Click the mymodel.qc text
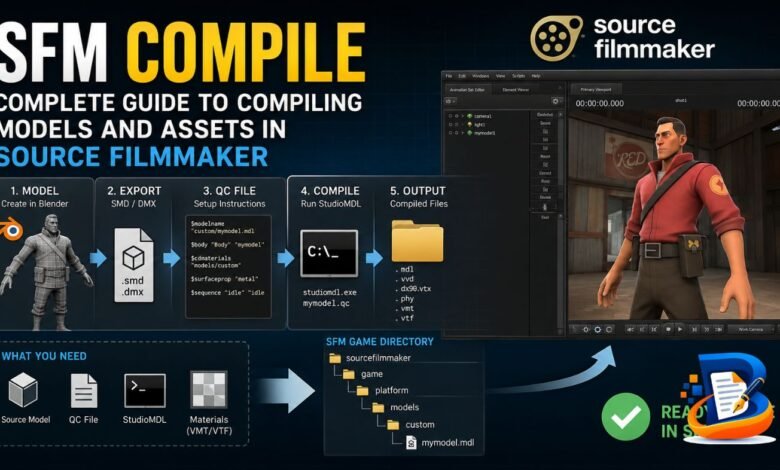The width and height of the screenshot is (780, 470). click(x=326, y=303)
